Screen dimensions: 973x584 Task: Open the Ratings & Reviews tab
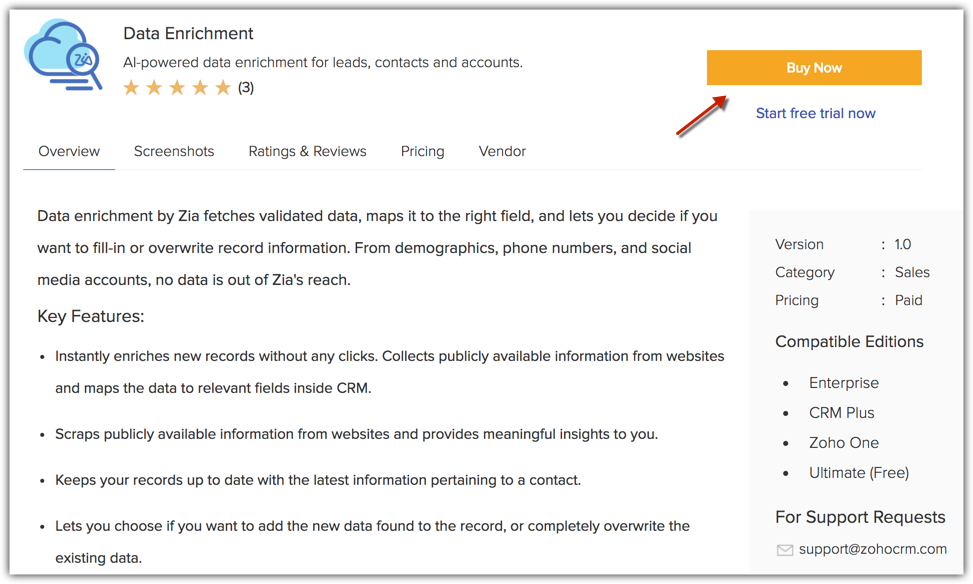(307, 151)
